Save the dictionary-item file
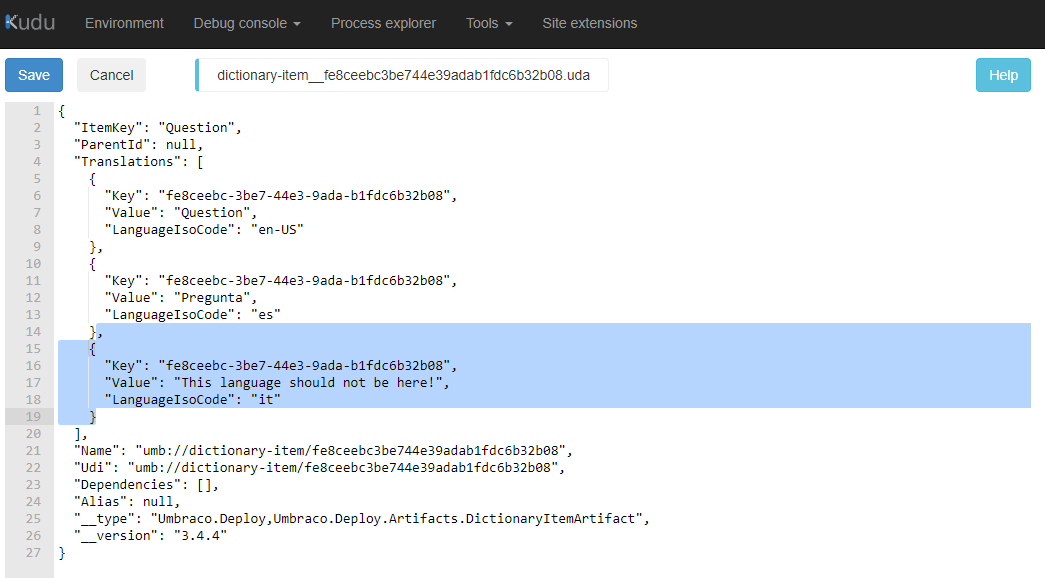 pyautogui.click(x=33, y=74)
